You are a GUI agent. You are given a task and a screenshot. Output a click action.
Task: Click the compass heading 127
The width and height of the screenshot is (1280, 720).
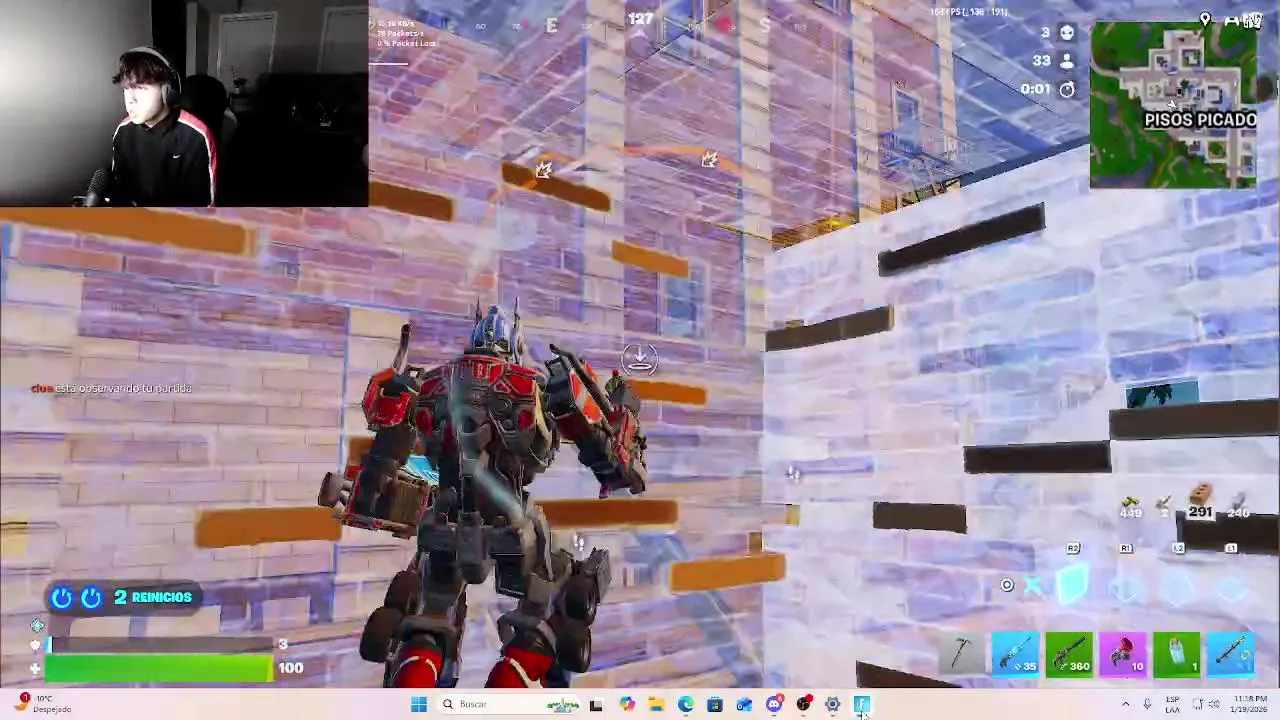click(640, 18)
